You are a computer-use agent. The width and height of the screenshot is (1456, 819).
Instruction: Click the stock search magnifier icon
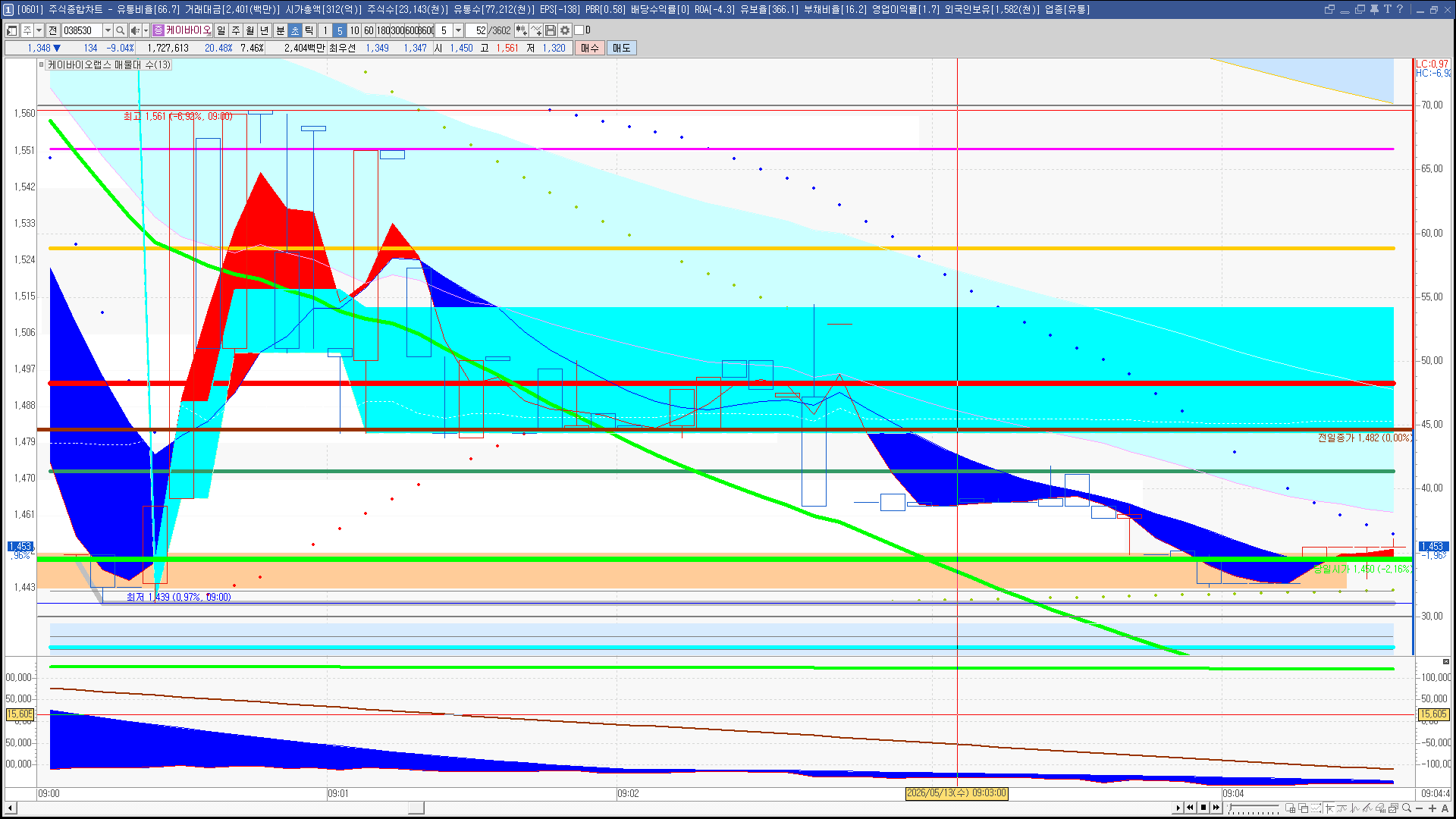(120, 30)
